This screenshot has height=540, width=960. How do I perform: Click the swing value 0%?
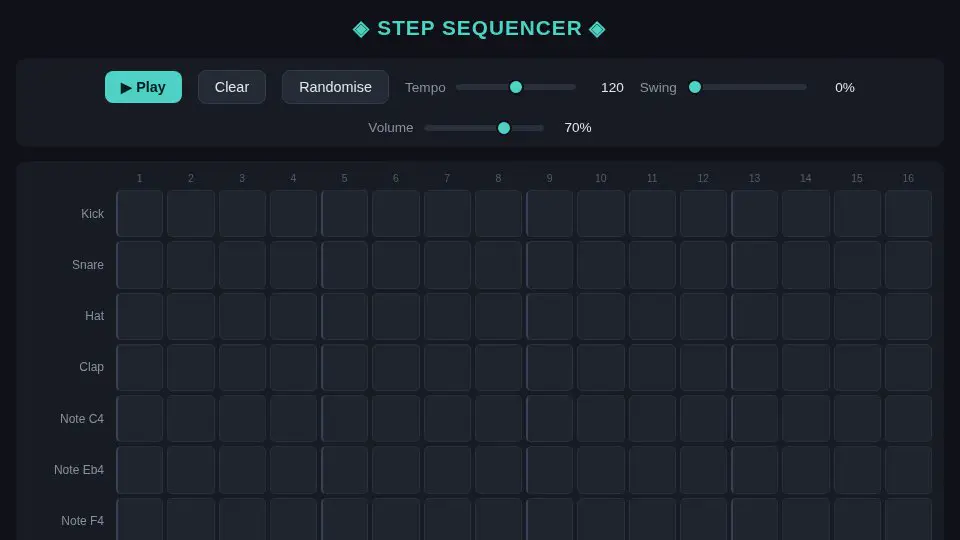tap(844, 88)
